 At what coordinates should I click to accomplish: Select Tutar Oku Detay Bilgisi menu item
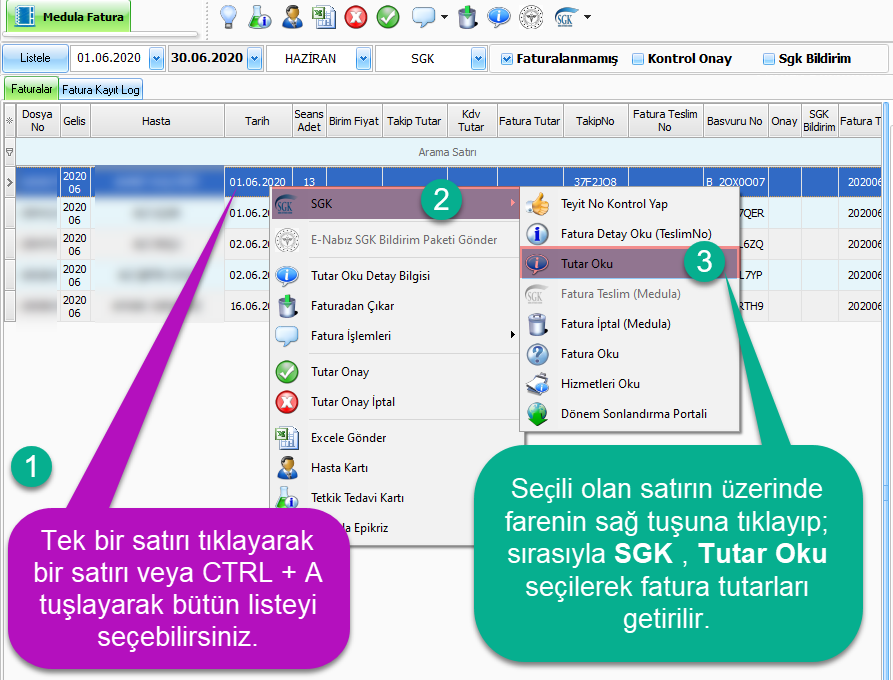coord(395,276)
